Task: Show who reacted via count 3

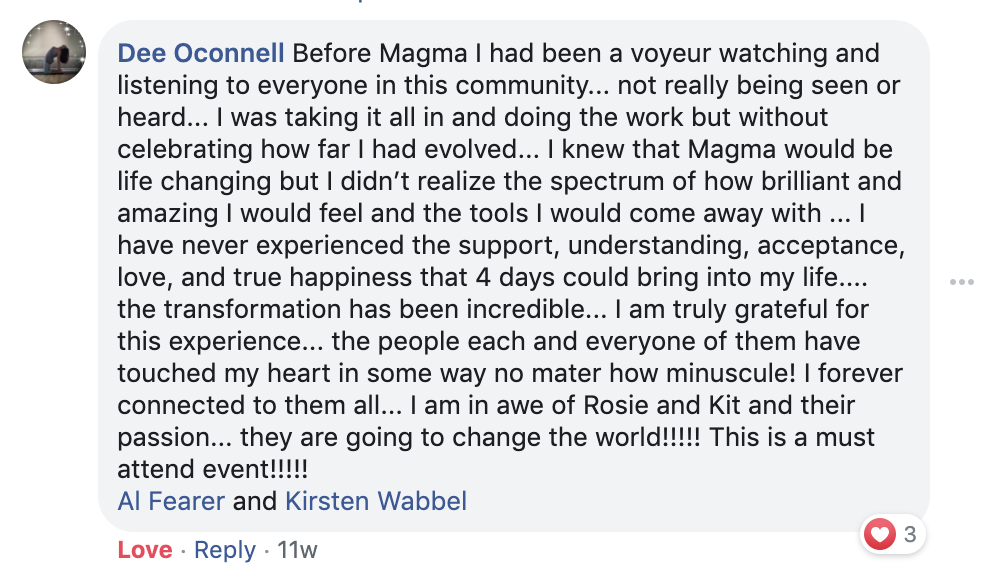Action: click(909, 536)
